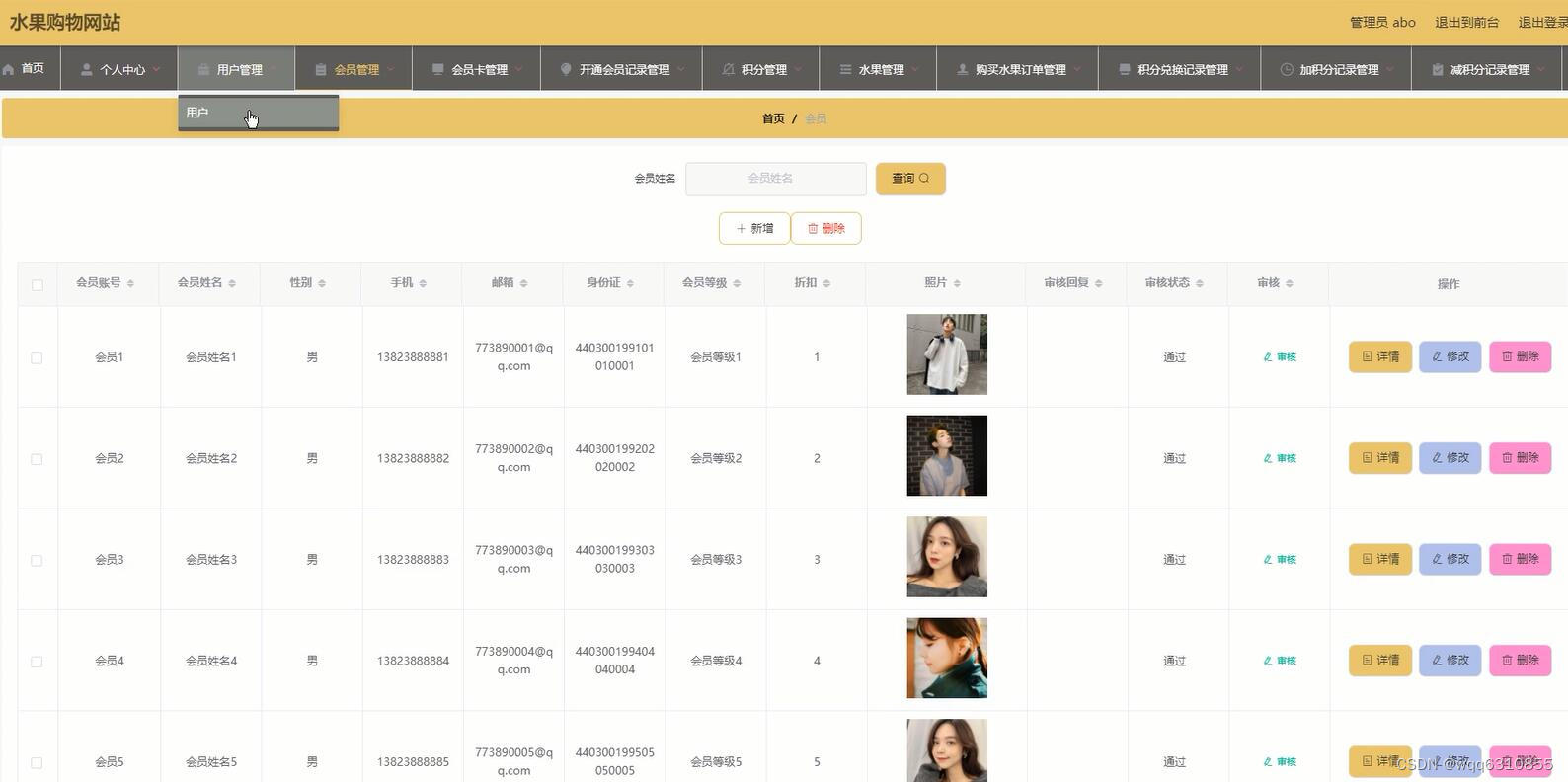Image resolution: width=1568 pixels, height=782 pixels.
Task: Click the icon beside 积分管理
Action: [x=729, y=69]
